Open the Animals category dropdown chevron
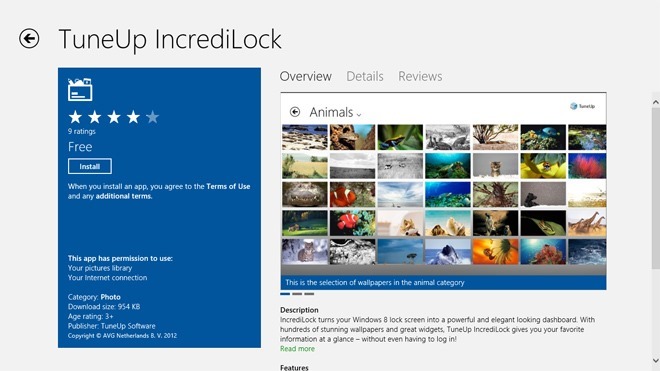Viewport: 660px width, 371px height. coord(359,114)
